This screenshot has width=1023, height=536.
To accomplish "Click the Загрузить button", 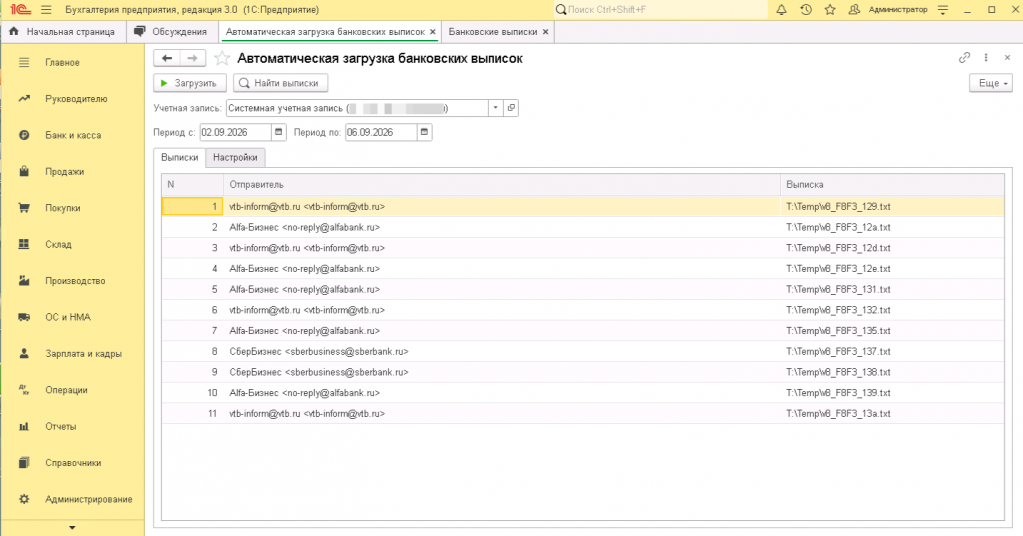I will pyautogui.click(x=190, y=83).
